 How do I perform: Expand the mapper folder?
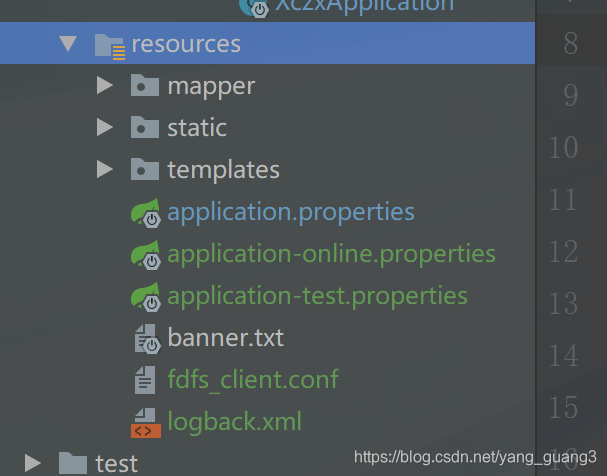[x=104, y=86]
